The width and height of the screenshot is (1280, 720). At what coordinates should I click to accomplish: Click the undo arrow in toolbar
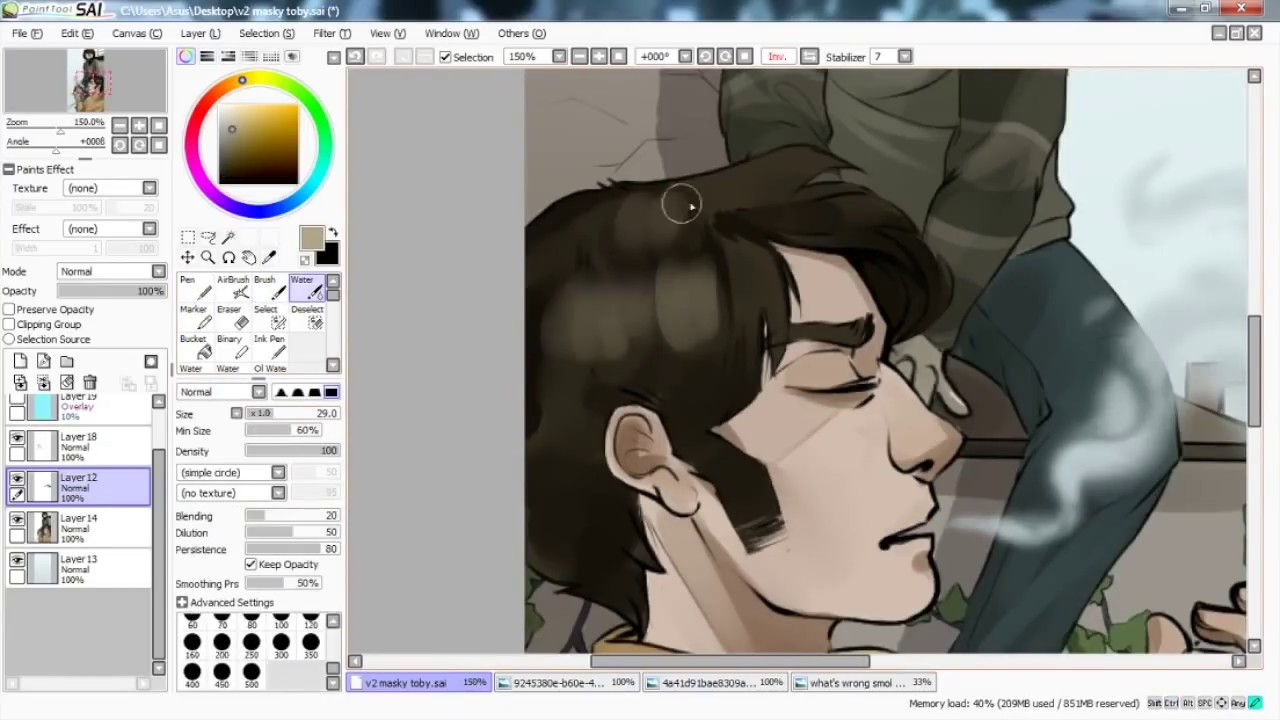coord(355,56)
